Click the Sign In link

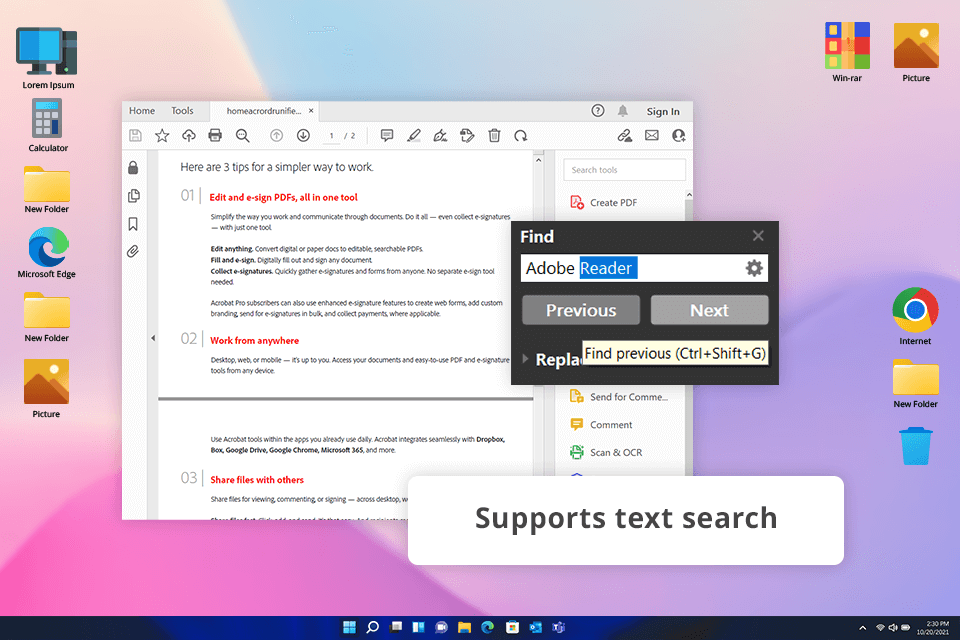[663, 111]
